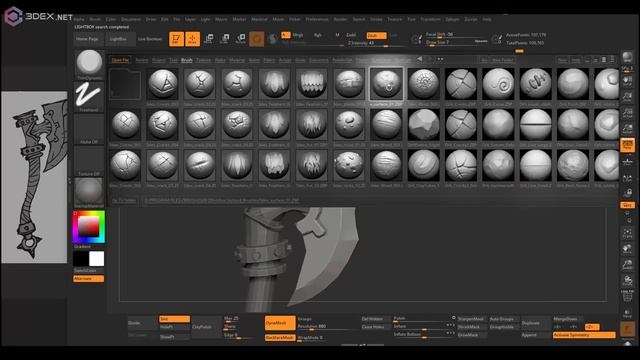640x360 pixels.
Task: Open the Transform menu
Action: click(x=430, y=19)
